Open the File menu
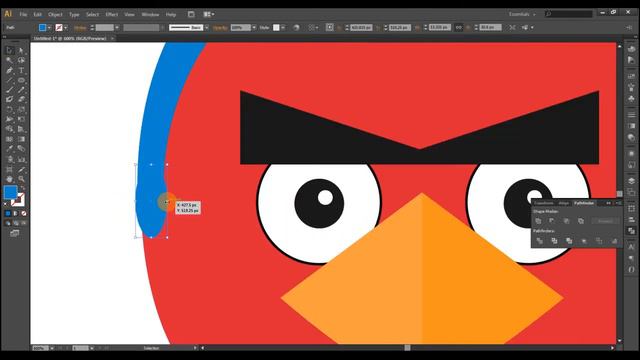The width and height of the screenshot is (640, 360). (23, 14)
